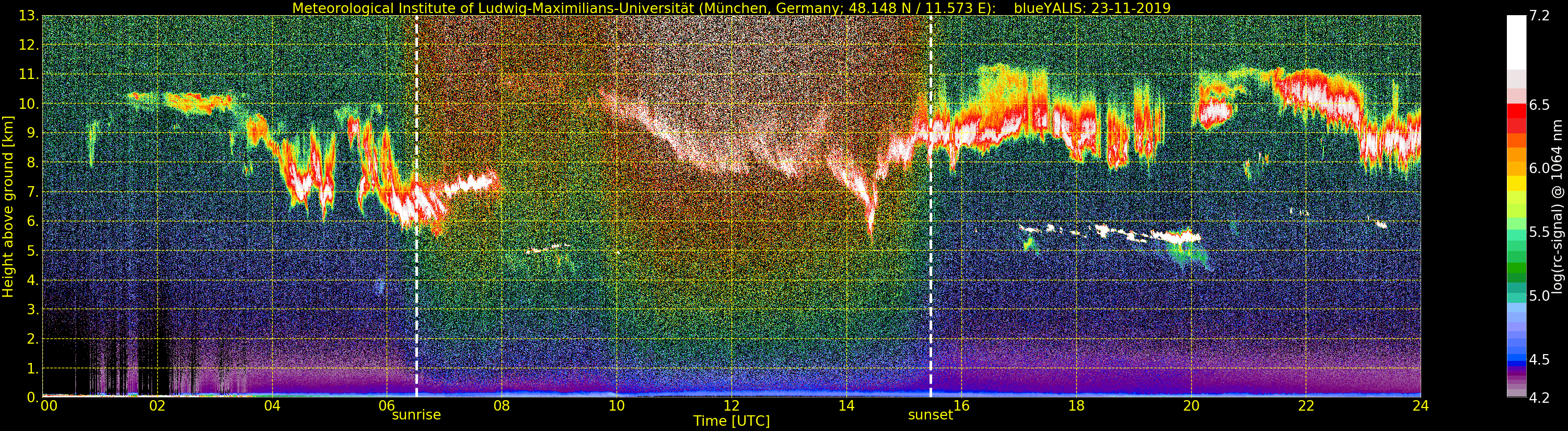
Task: Click the colorbar tick value 4.5
Action: coord(1540,360)
